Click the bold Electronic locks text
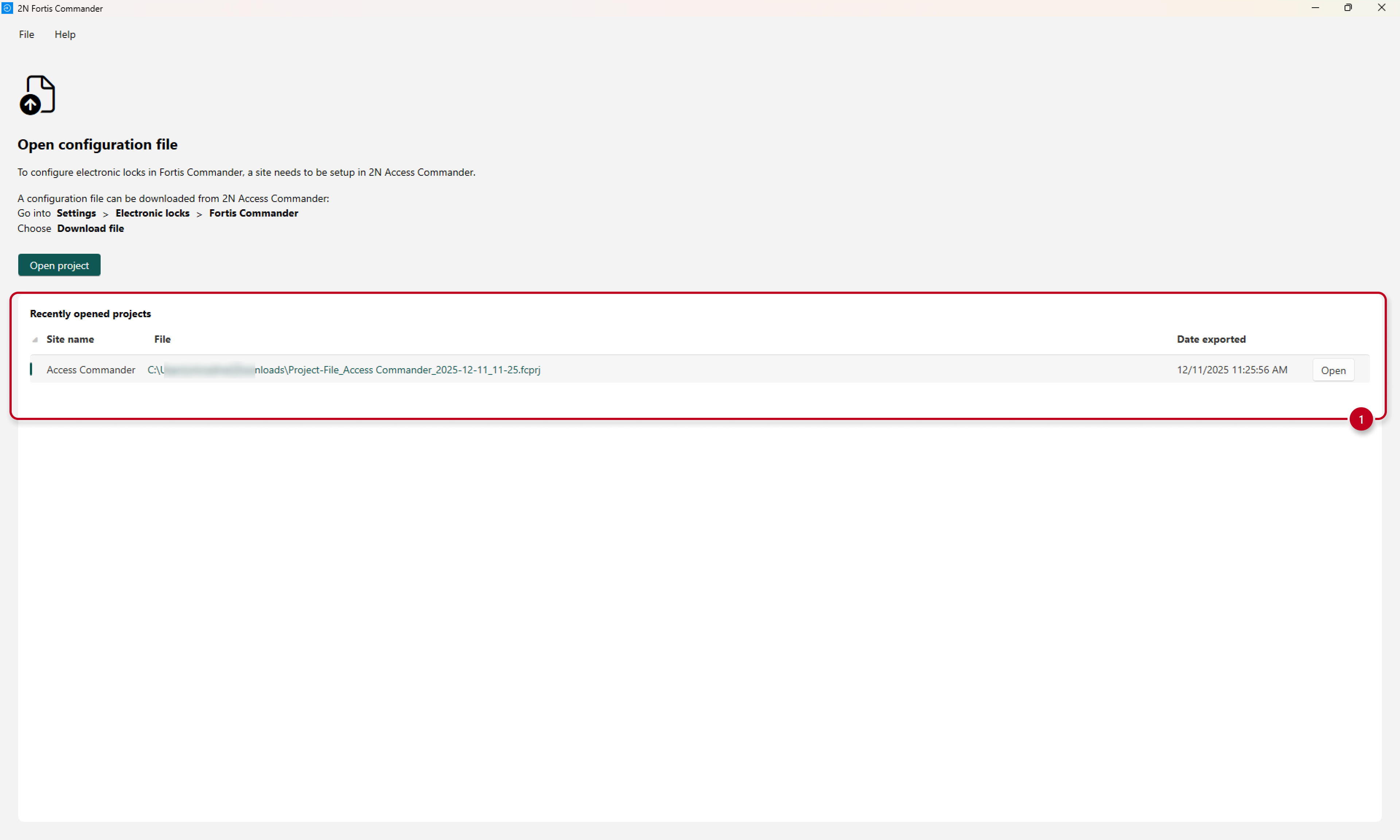 pos(152,213)
